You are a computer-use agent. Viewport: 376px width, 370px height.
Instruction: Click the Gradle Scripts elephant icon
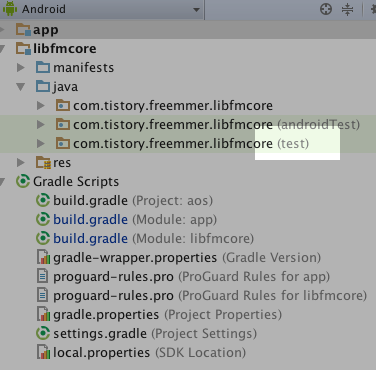23,181
